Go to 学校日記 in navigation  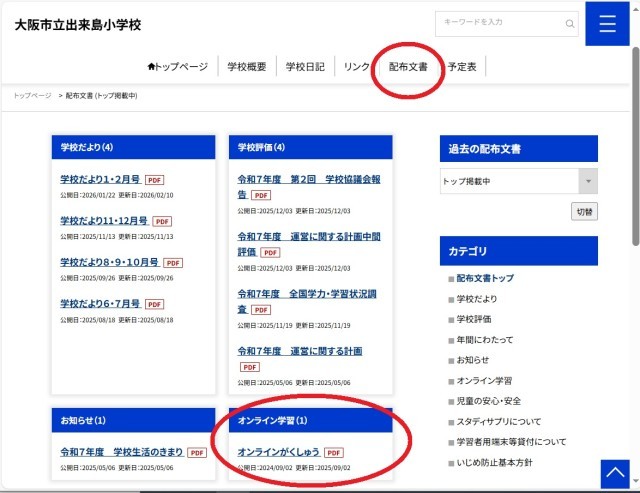tap(305, 67)
